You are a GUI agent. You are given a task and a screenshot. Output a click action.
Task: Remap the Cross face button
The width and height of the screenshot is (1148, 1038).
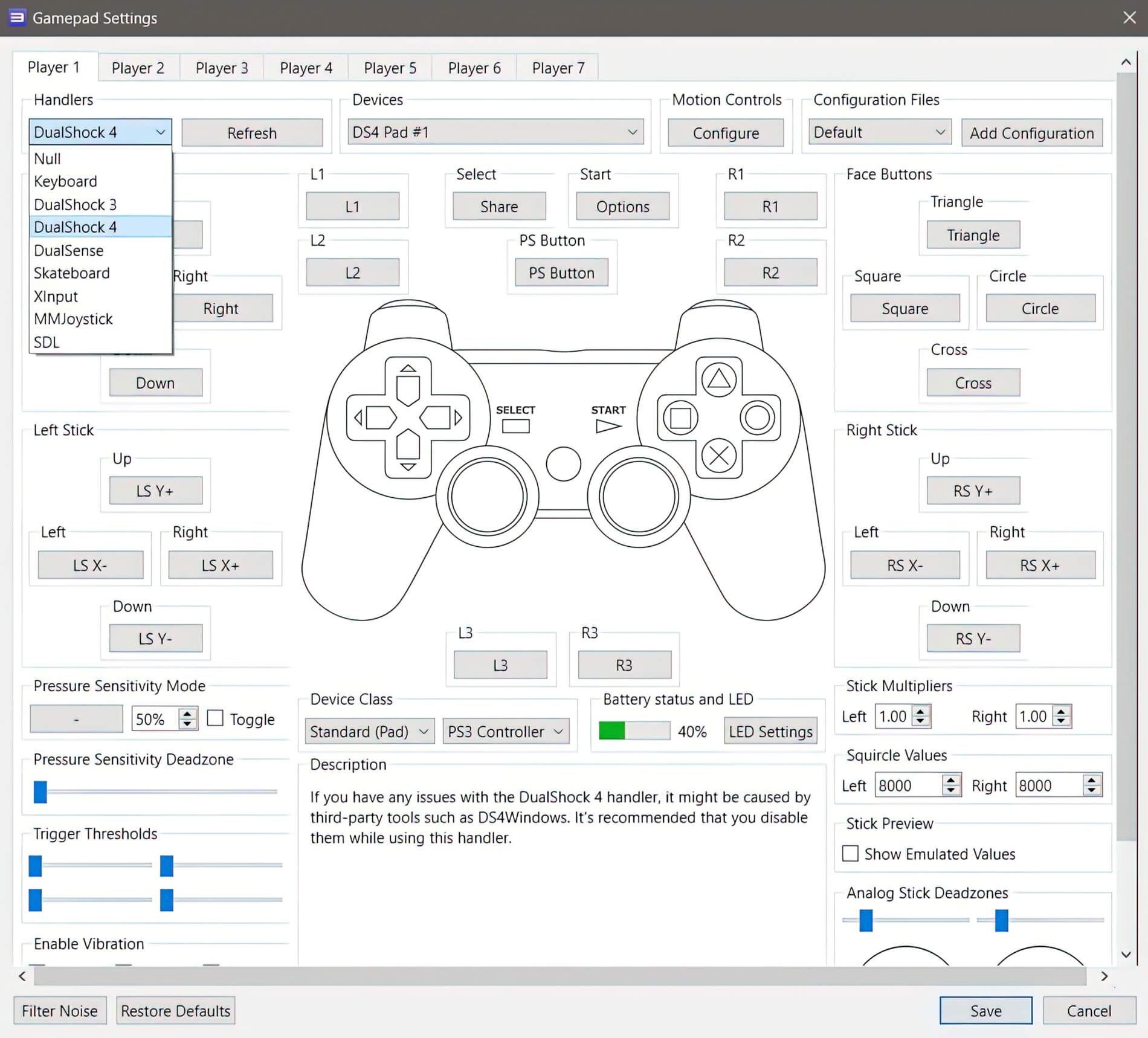coord(972,382)
